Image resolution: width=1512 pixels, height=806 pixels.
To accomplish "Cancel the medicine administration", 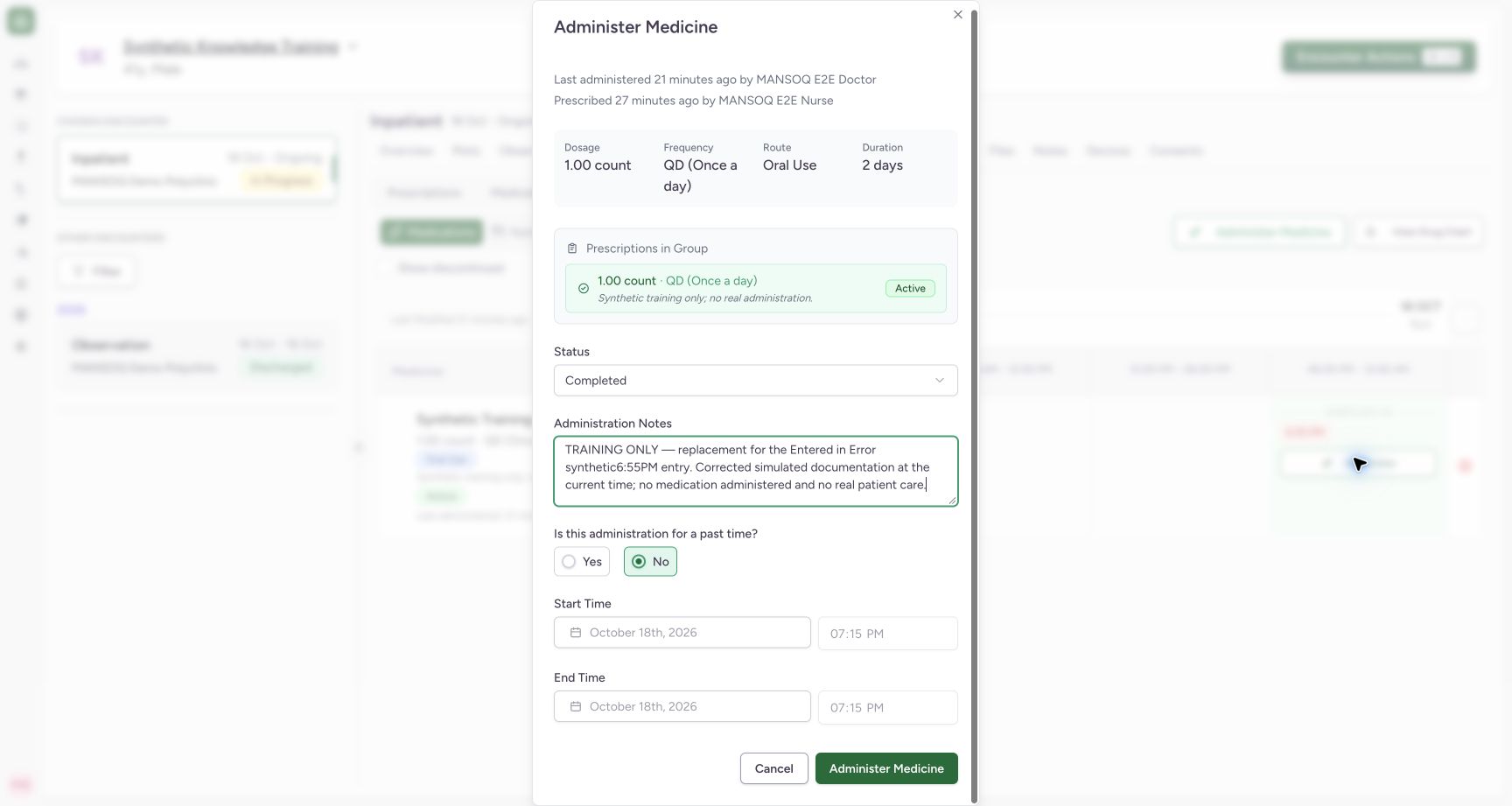I will click(774, 768).
